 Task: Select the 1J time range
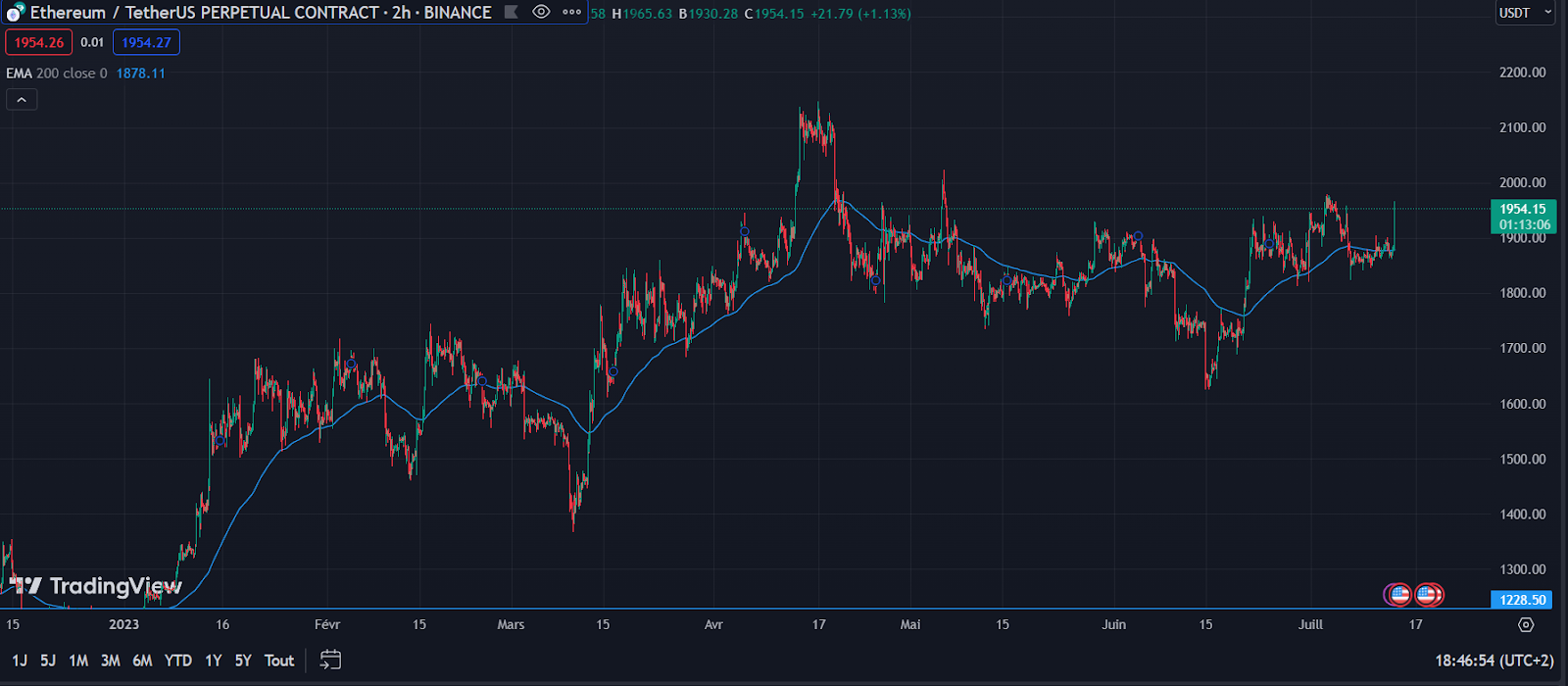[x=20, y=661]
